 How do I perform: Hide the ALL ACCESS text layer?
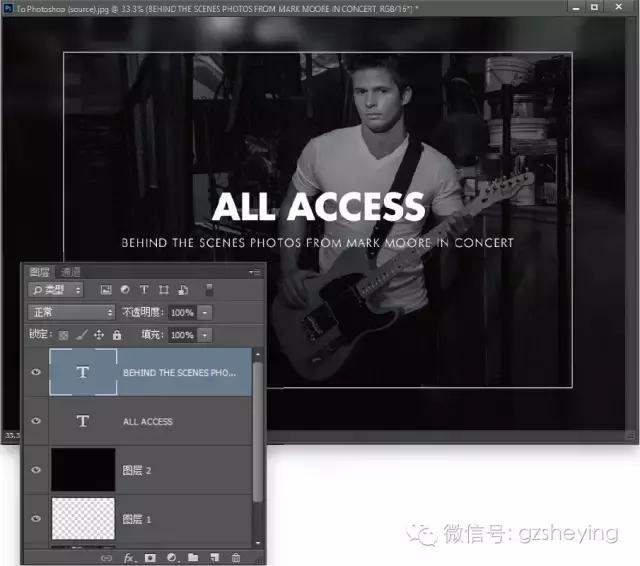click(x=36, y=421)
